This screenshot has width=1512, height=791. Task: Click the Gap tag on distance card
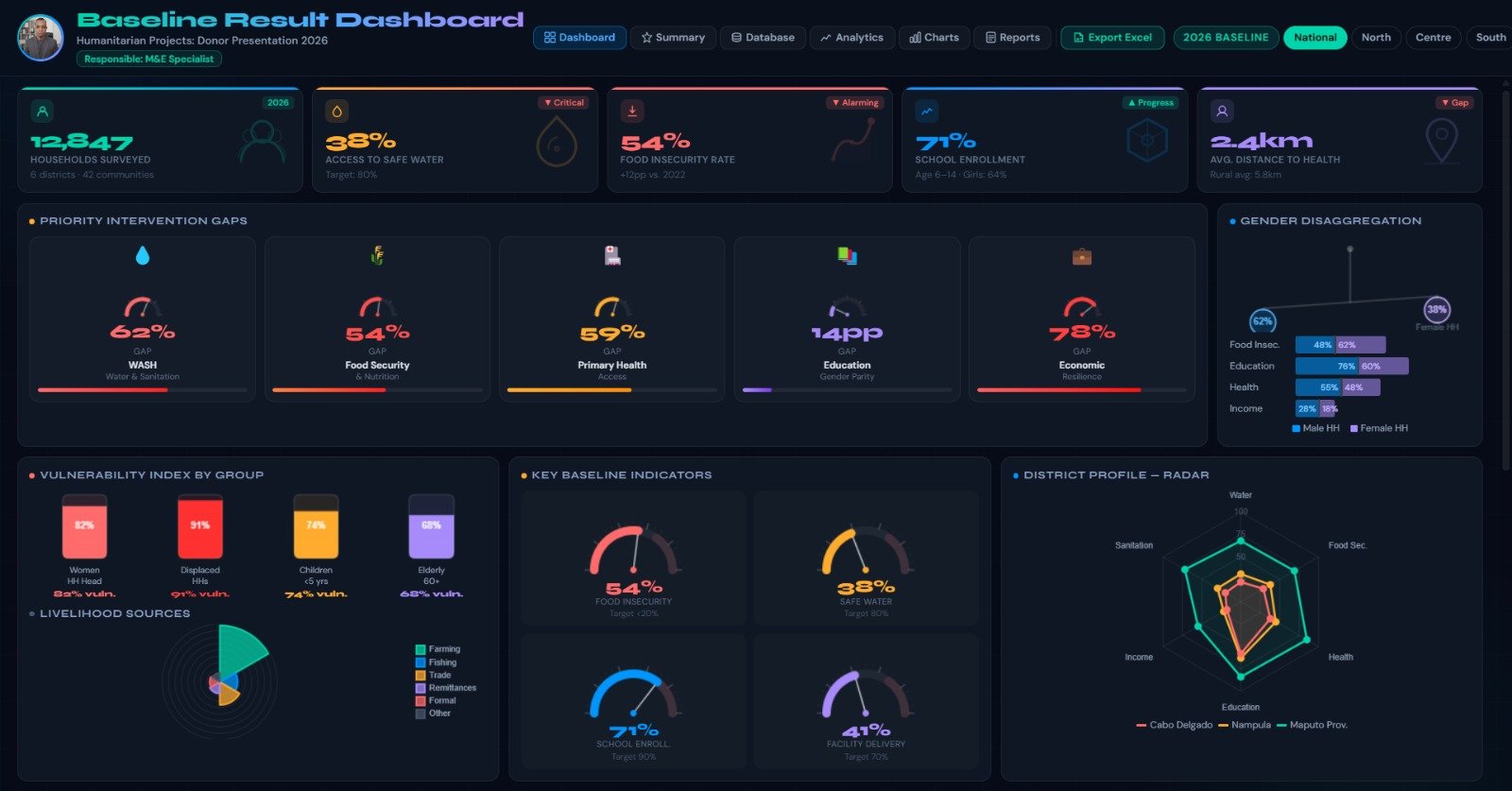1455,102
